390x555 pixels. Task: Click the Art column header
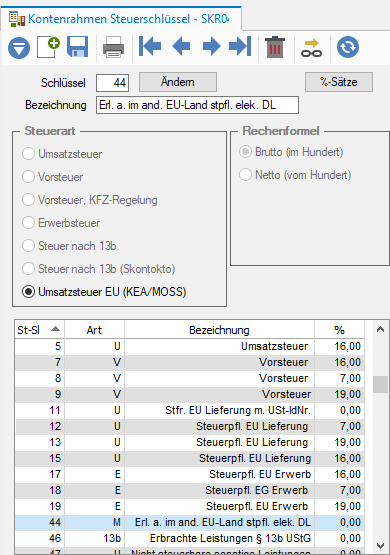pyautogui.click(x=94, y=330)
